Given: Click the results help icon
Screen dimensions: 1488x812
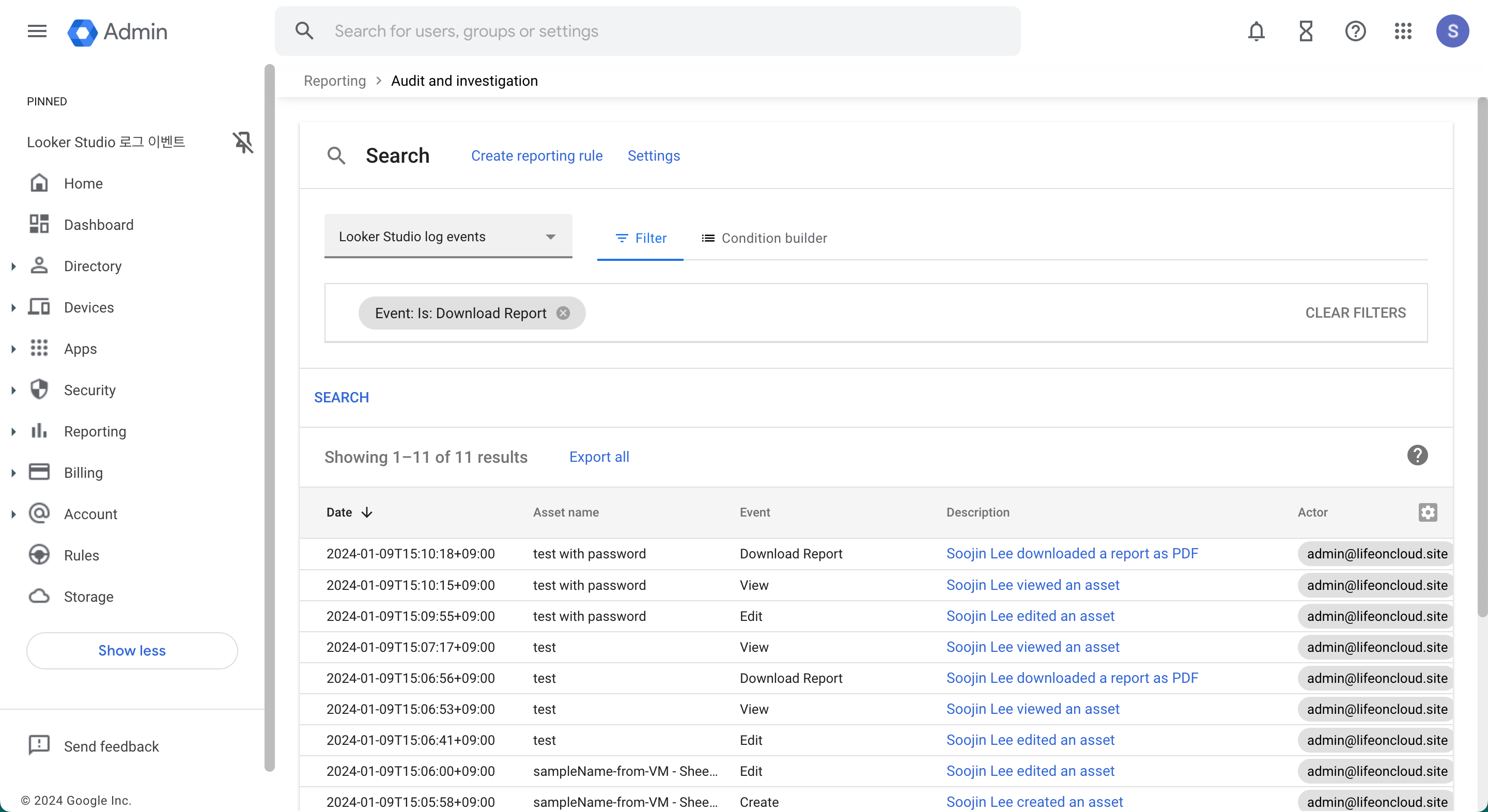Looking at the screenshot, I should (x=1417, y=456).
